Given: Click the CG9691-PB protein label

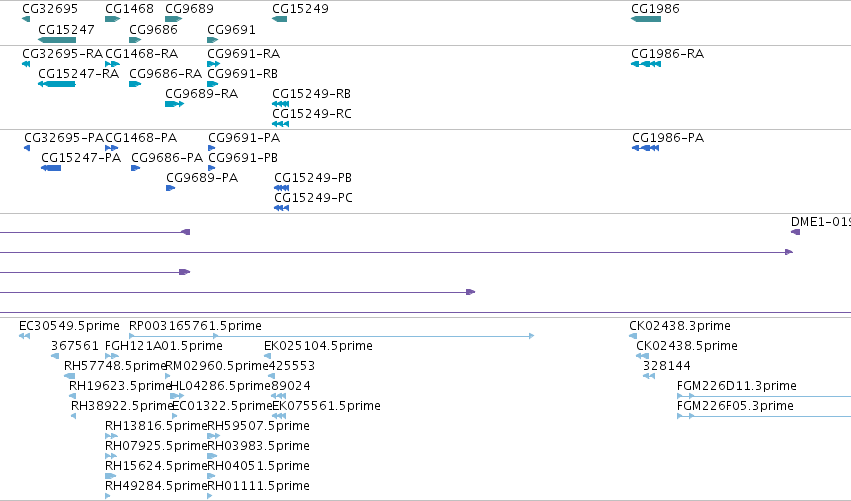Looking at the screenshot, I should tap(243, 158).
